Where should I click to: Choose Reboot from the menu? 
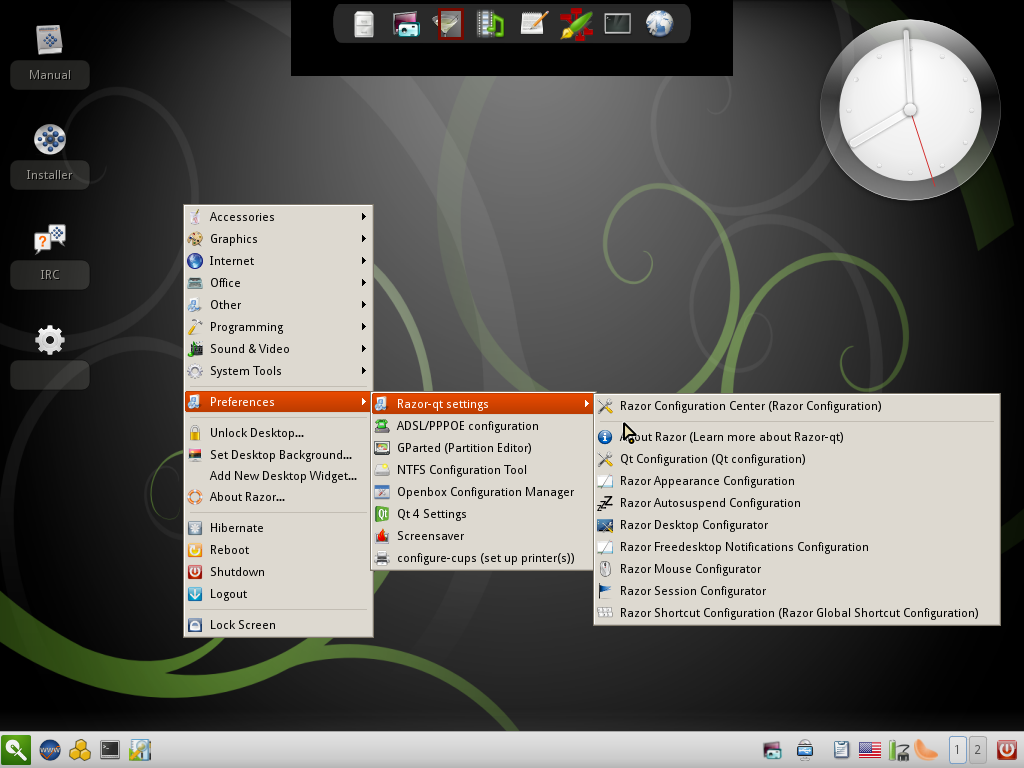278,550
